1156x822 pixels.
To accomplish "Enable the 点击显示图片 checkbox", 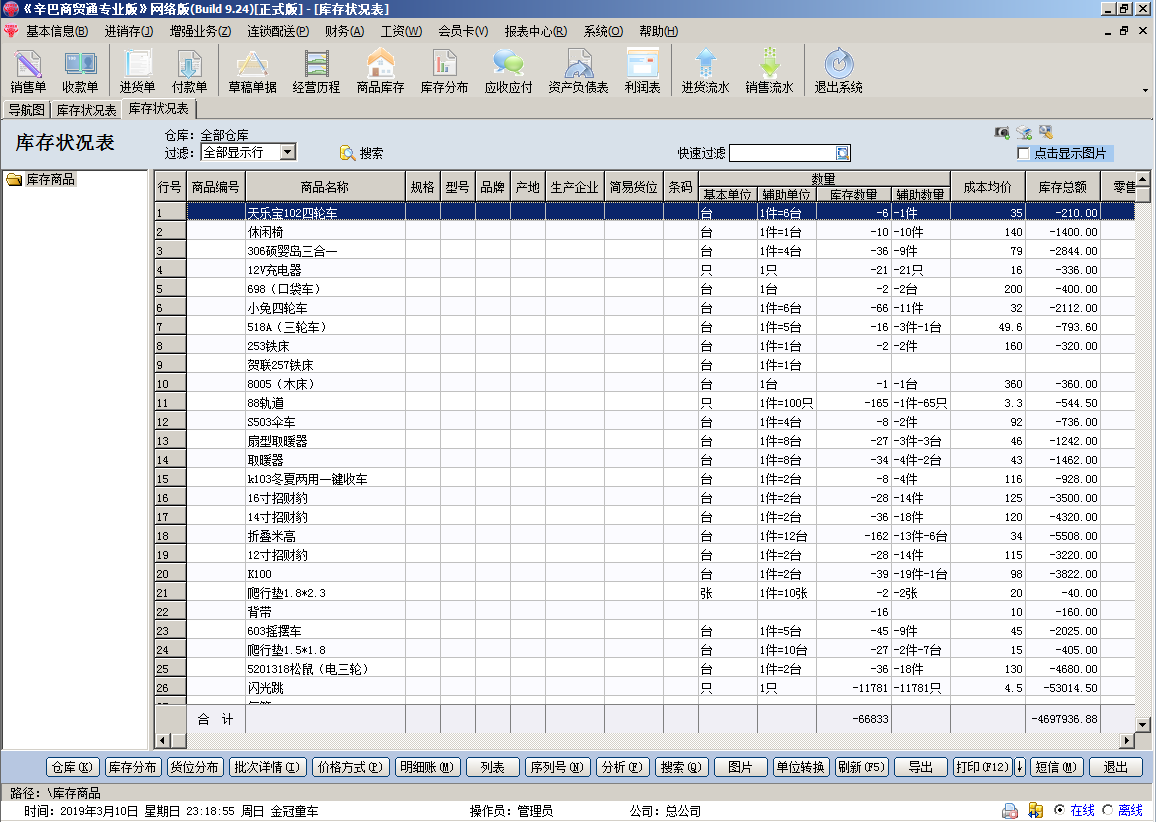I will click(x=1023, y=153).
